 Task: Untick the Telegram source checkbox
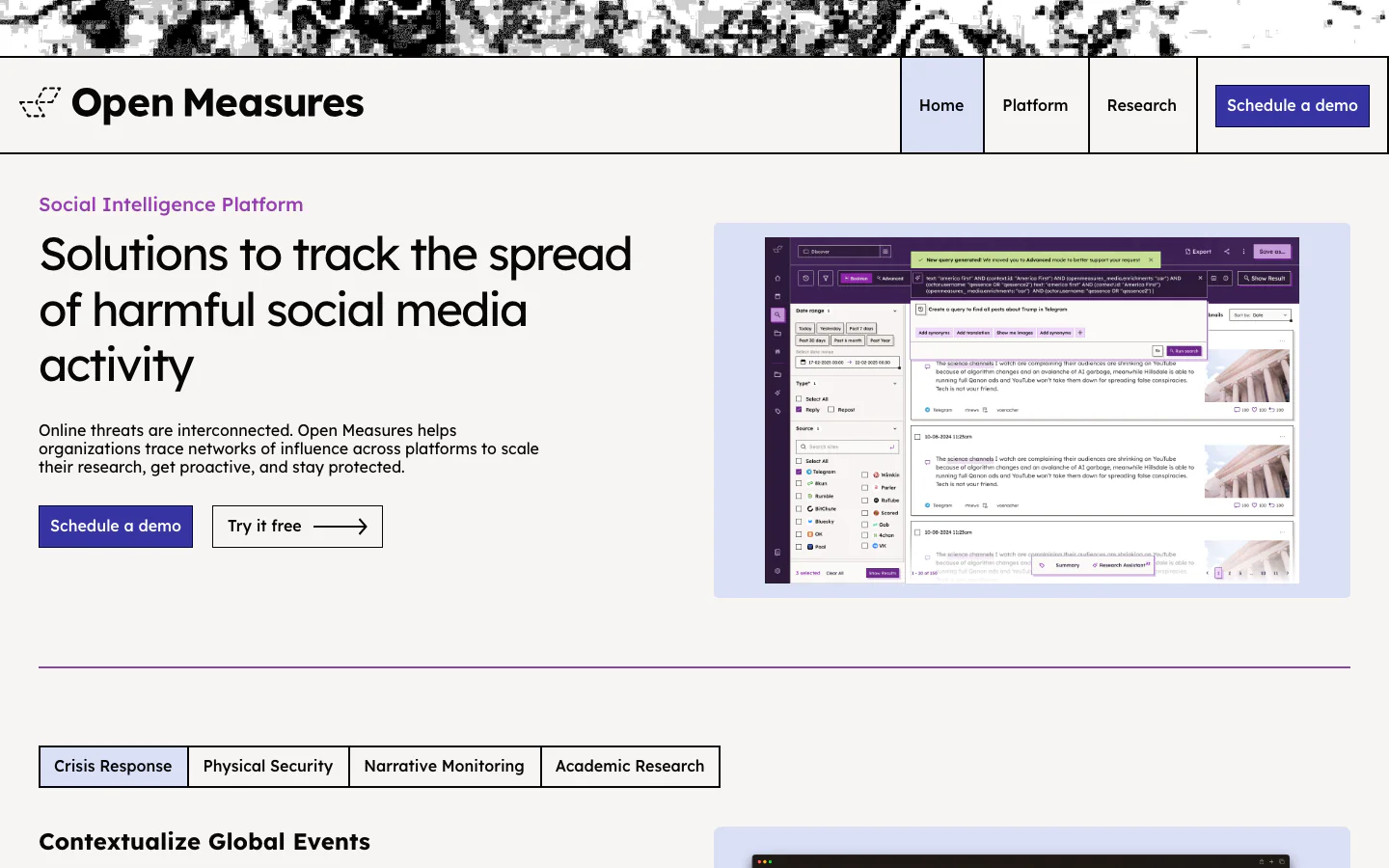800,472
